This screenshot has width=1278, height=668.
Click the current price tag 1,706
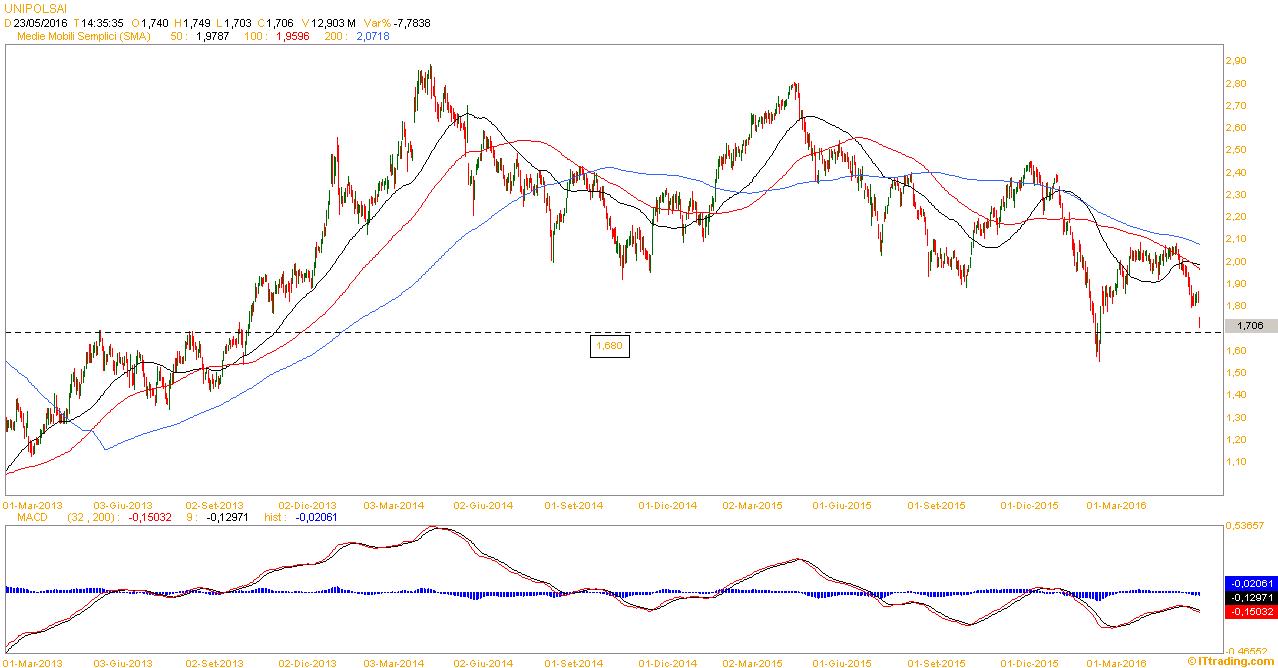(1251, 325)
